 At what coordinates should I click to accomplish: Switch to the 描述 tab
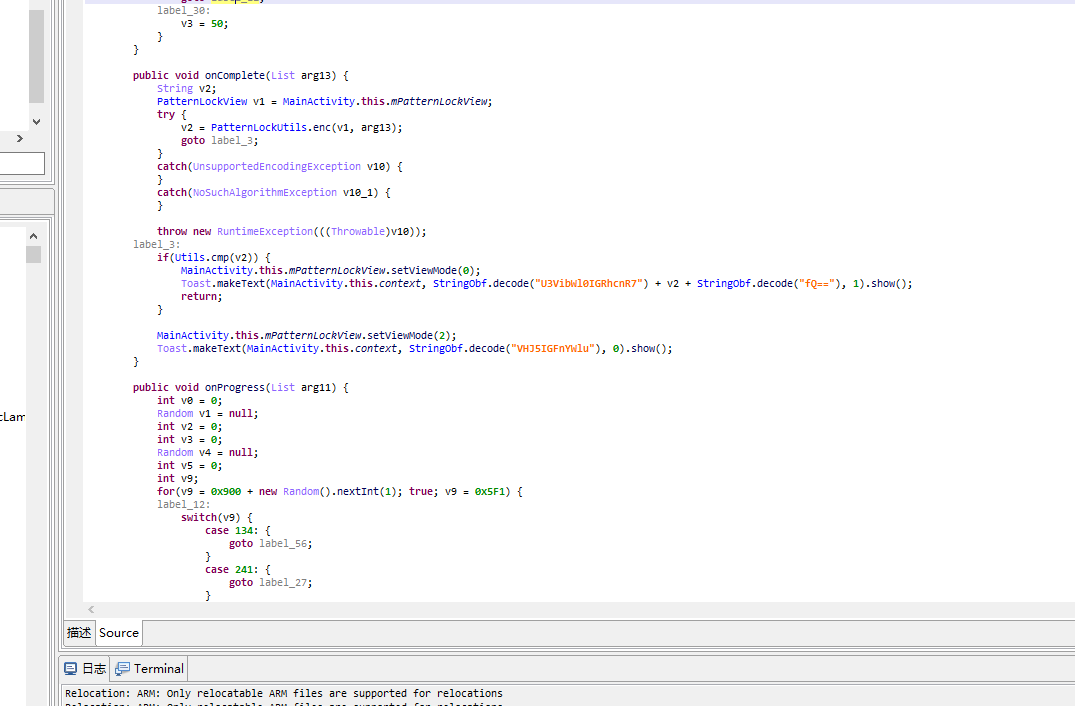pyautogui.click(x=79, y=633)
